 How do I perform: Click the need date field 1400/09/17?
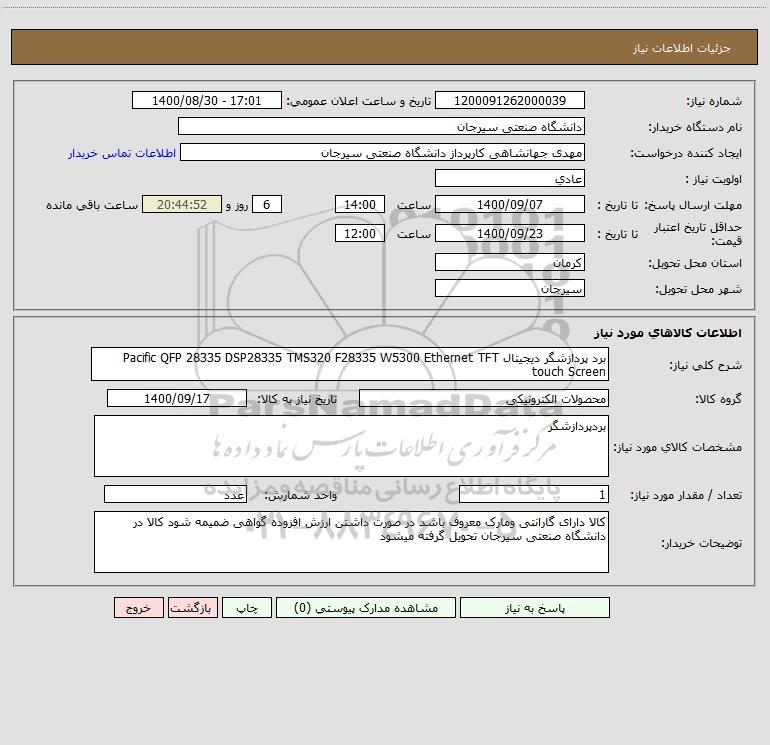coord(177,398)
